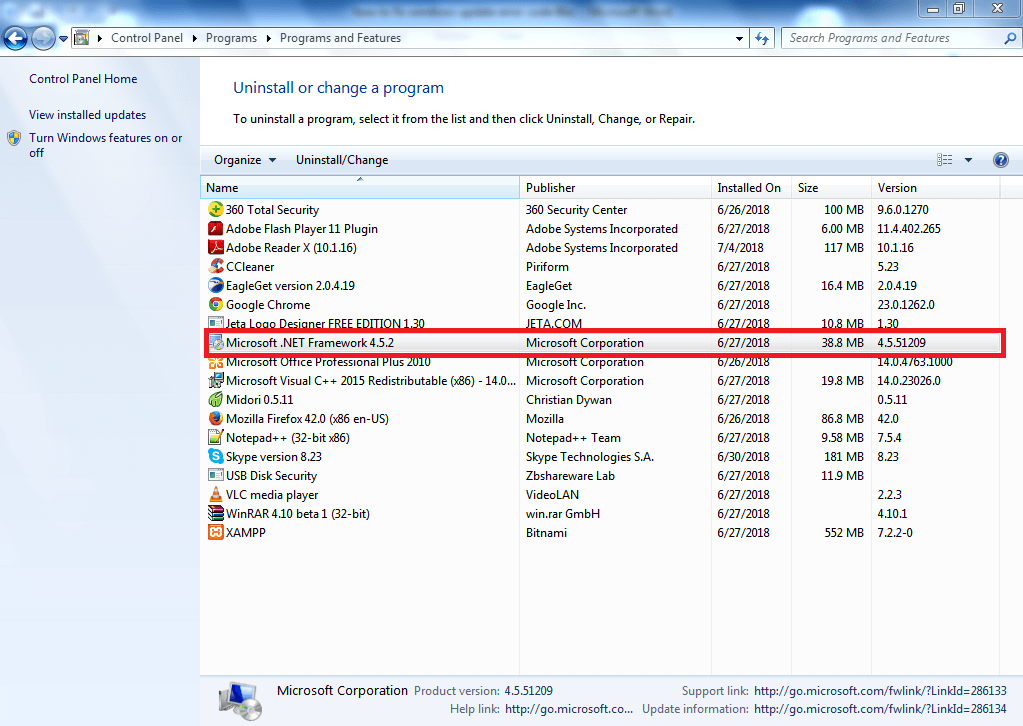Open the Help link go.microsoft.co...
The image size is (1023, 726).
568,709
